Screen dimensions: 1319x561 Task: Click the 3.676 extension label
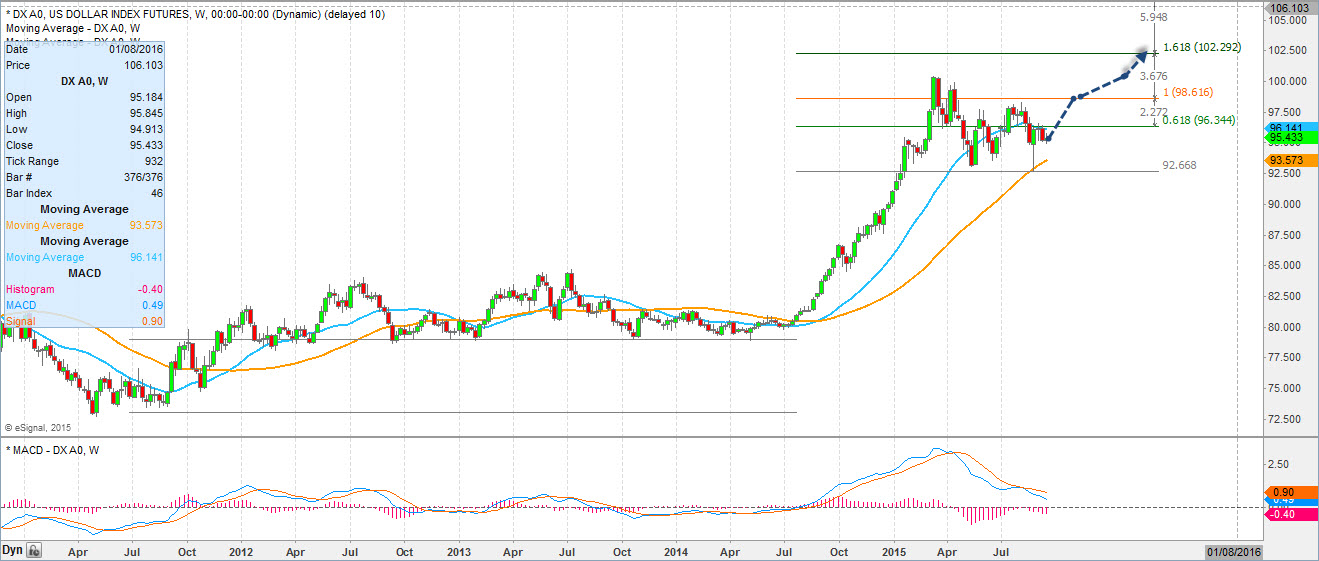pyautogui.click(x=1154, y=76)
